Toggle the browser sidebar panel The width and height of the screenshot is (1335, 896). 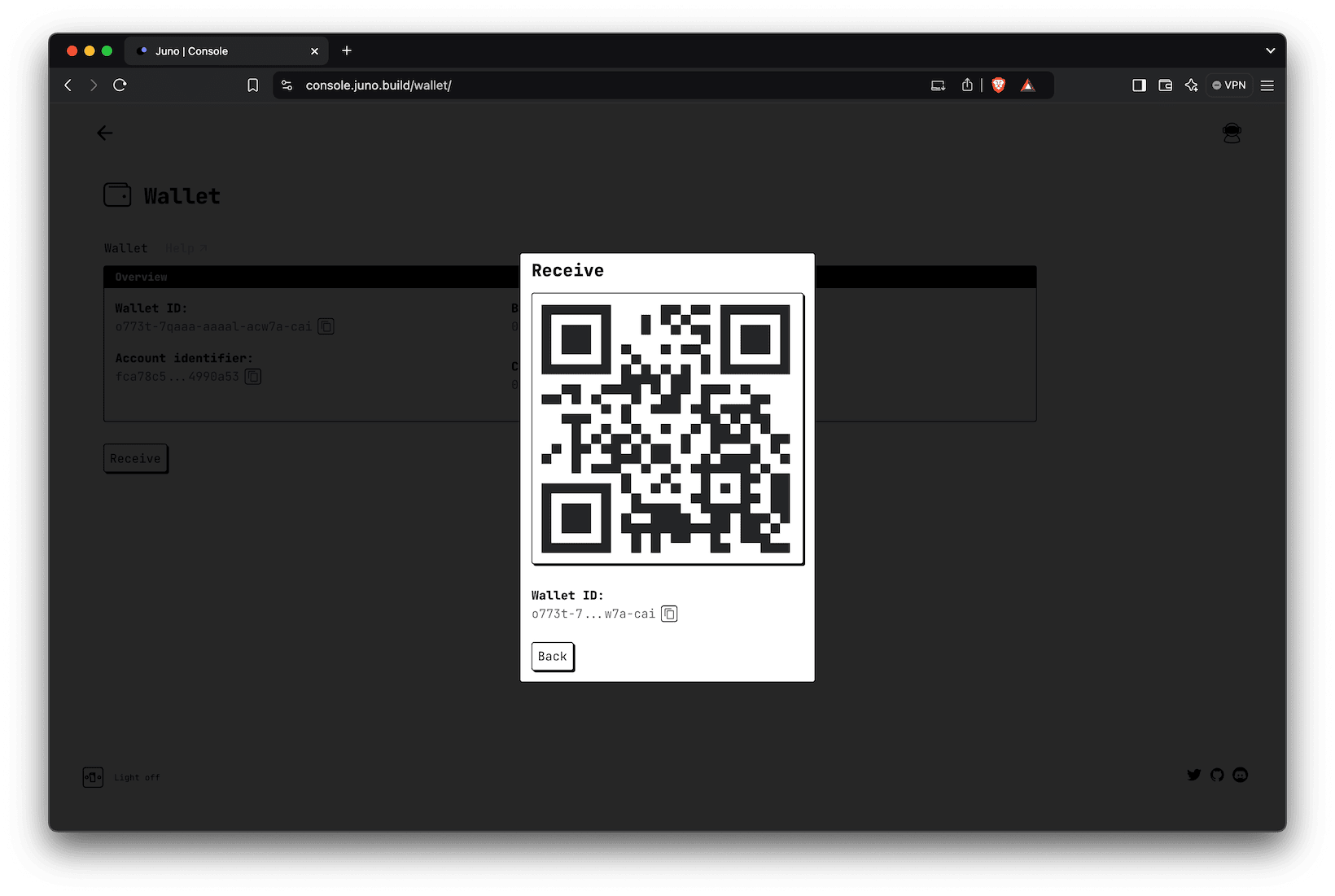(1139, 85)
